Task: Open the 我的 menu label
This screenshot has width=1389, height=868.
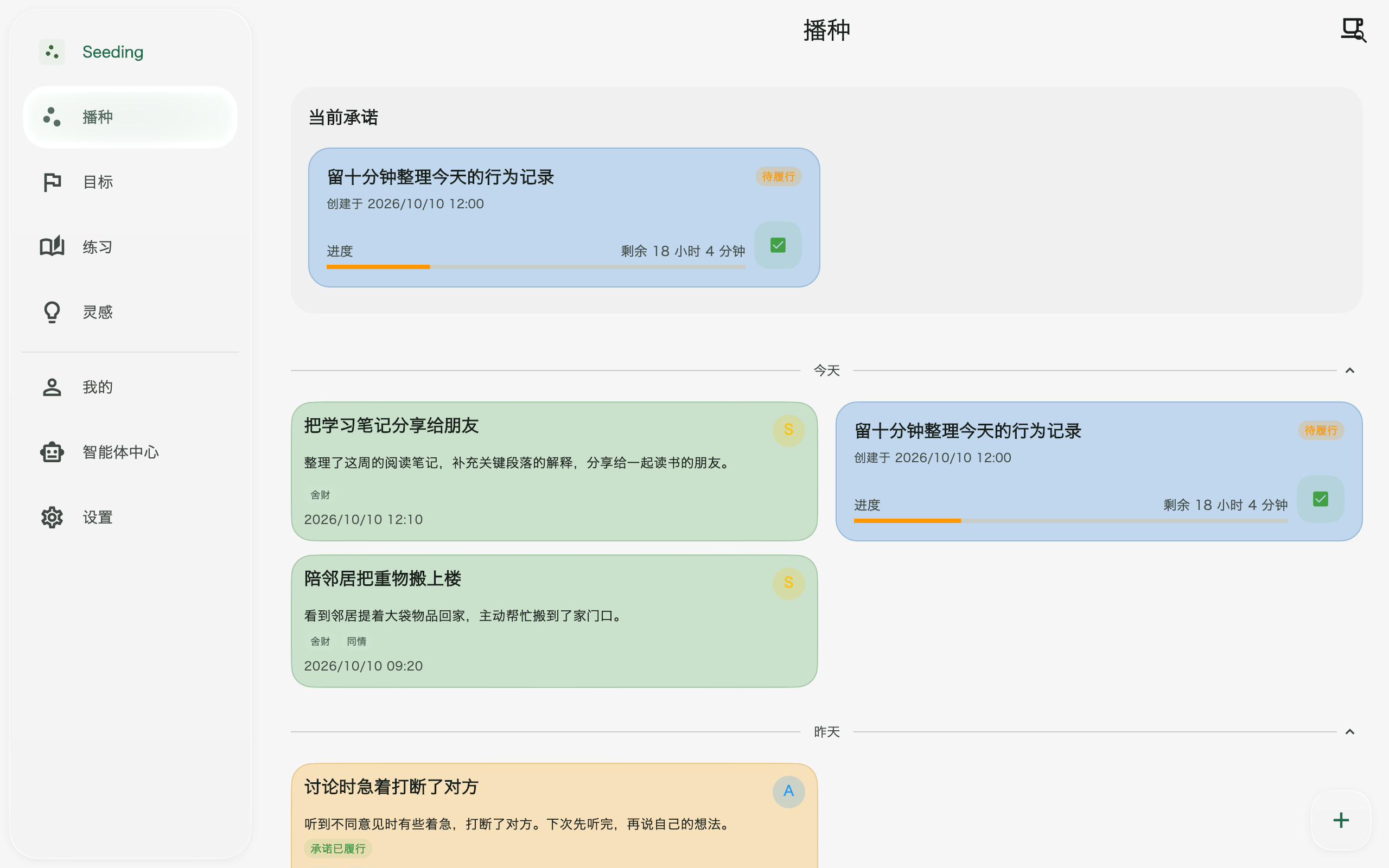Action: 98,387
